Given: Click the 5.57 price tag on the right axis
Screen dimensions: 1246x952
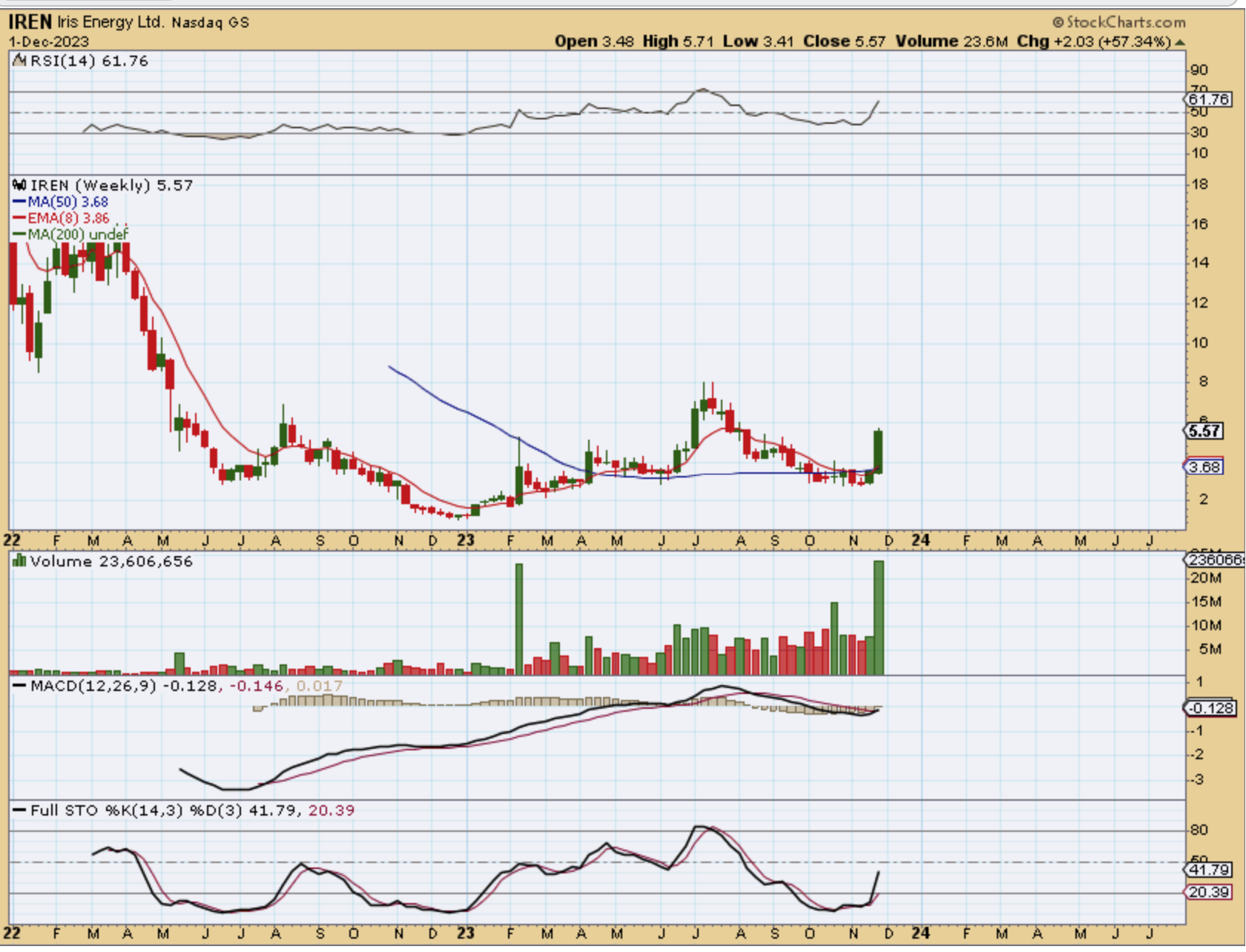Looking at the screenshot, I should click(1204, 431).
